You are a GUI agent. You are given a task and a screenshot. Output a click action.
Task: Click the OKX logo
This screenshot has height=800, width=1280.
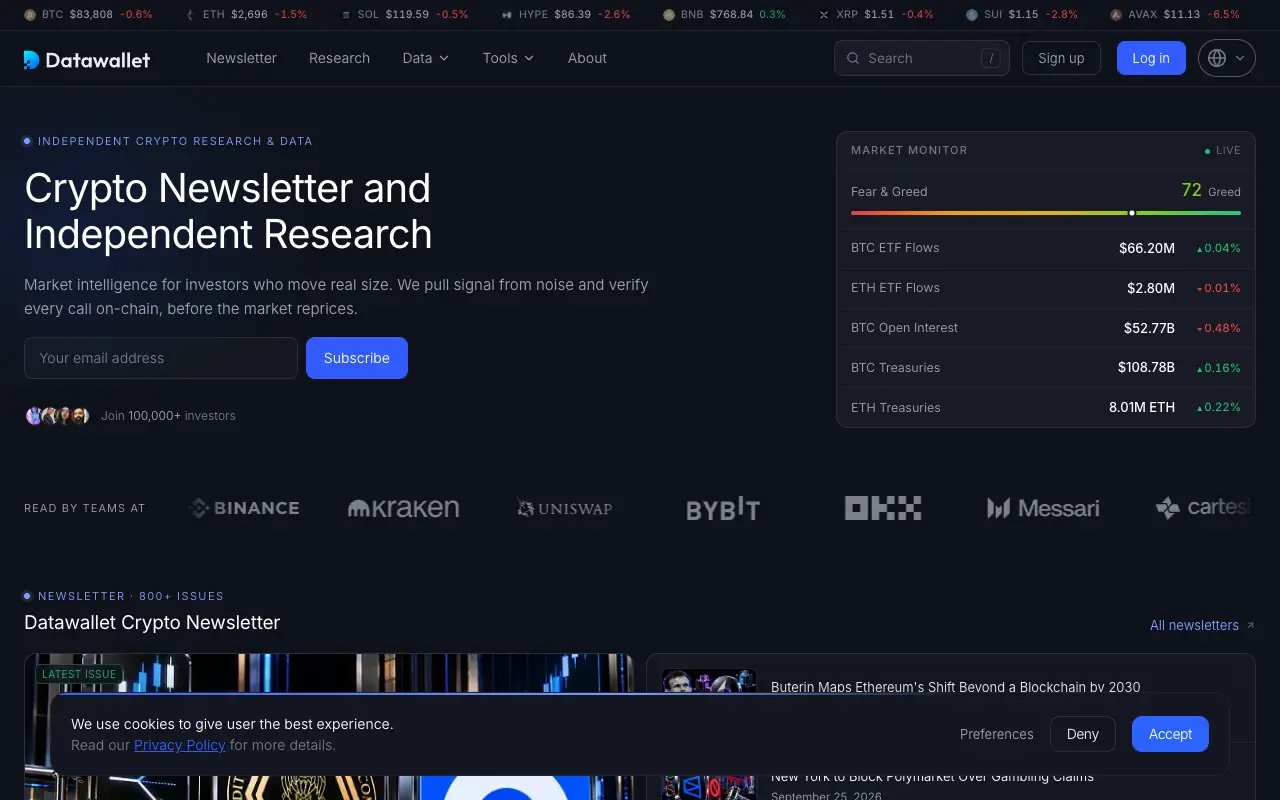883,508
